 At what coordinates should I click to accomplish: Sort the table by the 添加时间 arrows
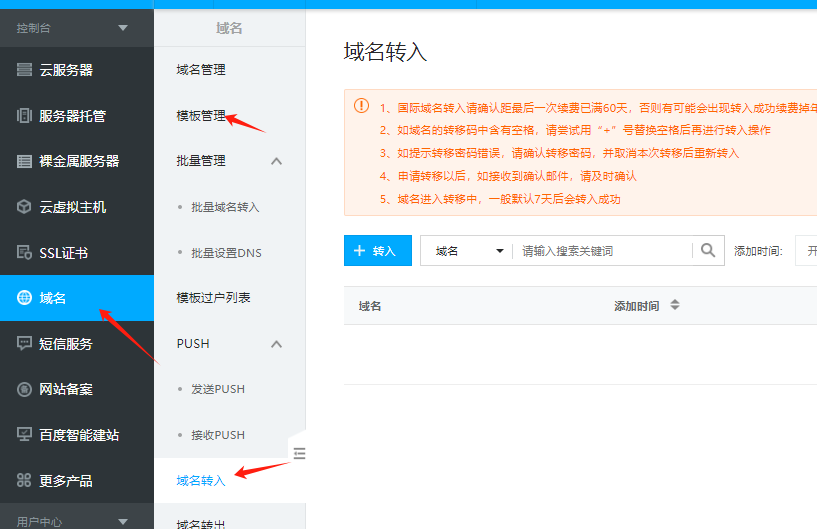tap(675, 305)
